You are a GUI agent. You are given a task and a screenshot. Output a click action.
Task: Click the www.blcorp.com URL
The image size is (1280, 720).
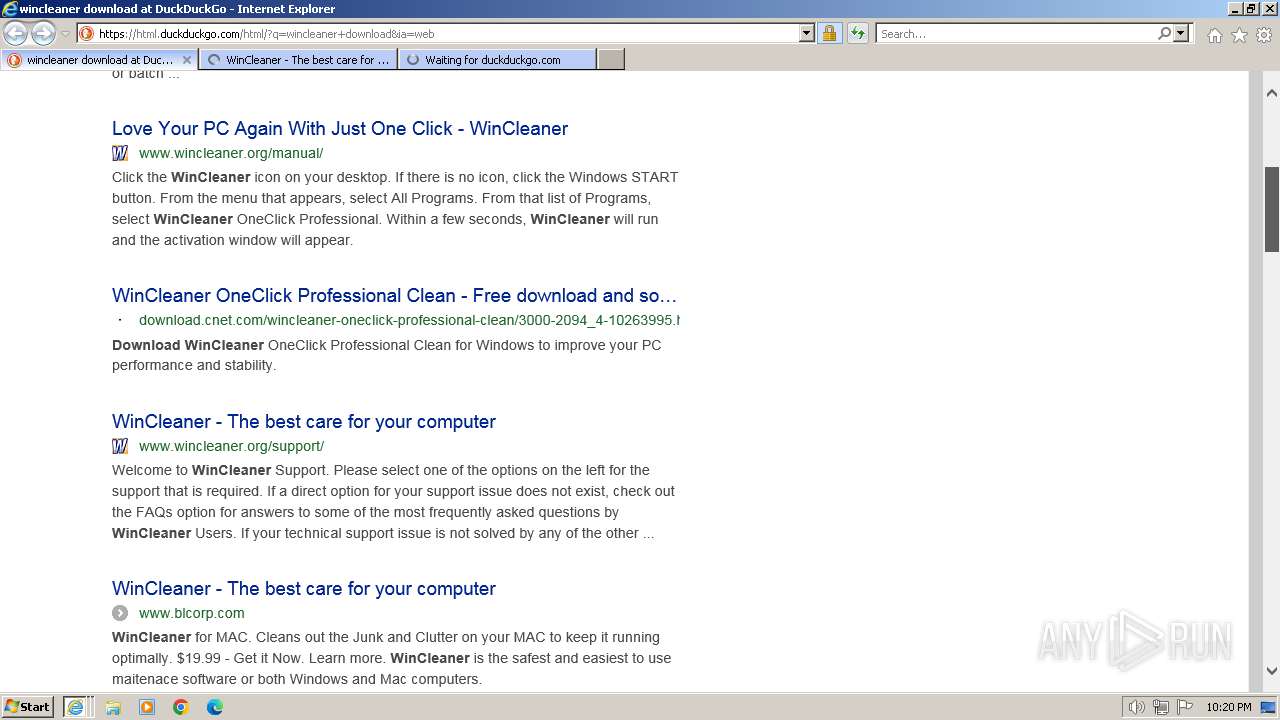(x=192, y=613)
